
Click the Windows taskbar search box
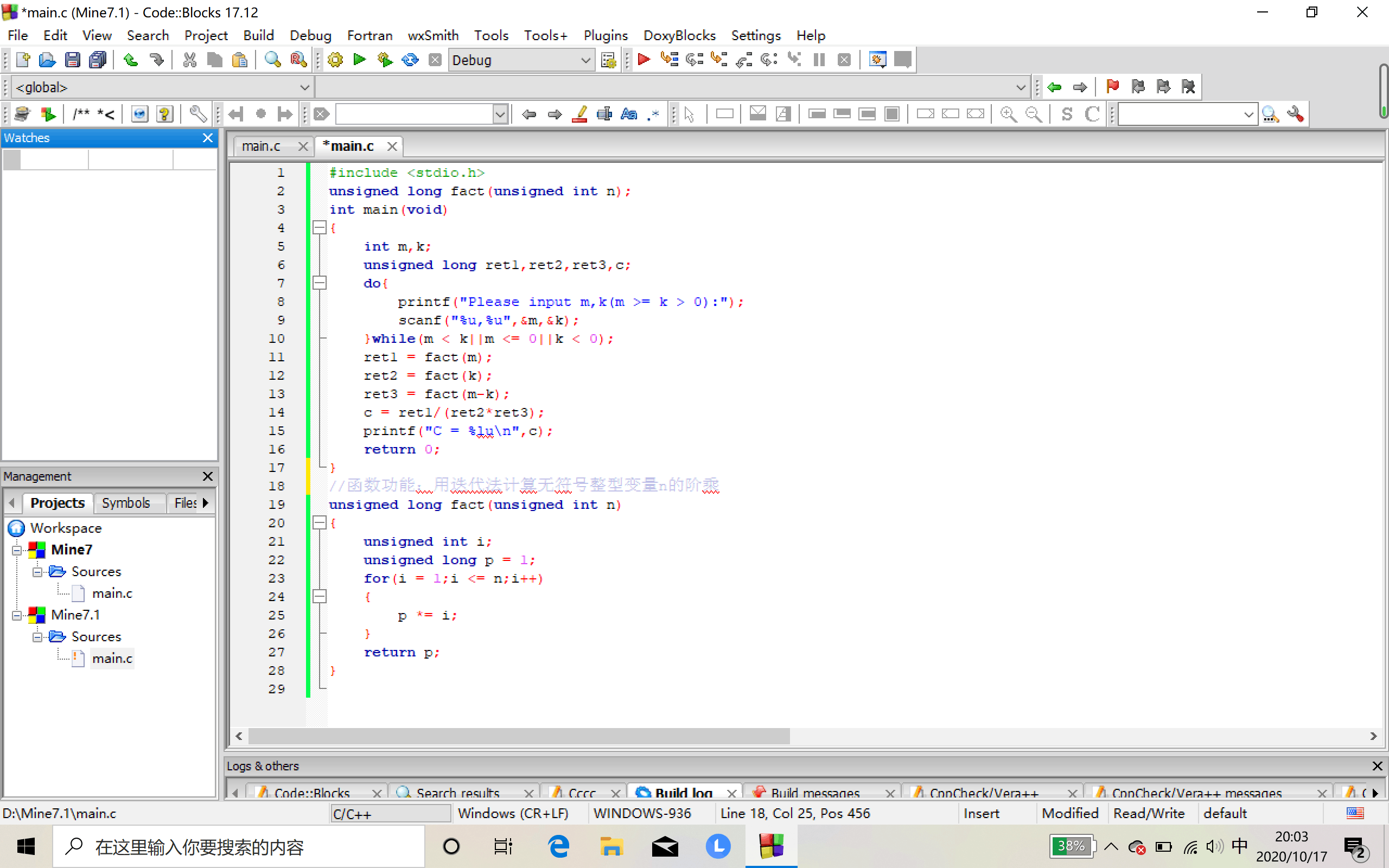coord(239,847)
